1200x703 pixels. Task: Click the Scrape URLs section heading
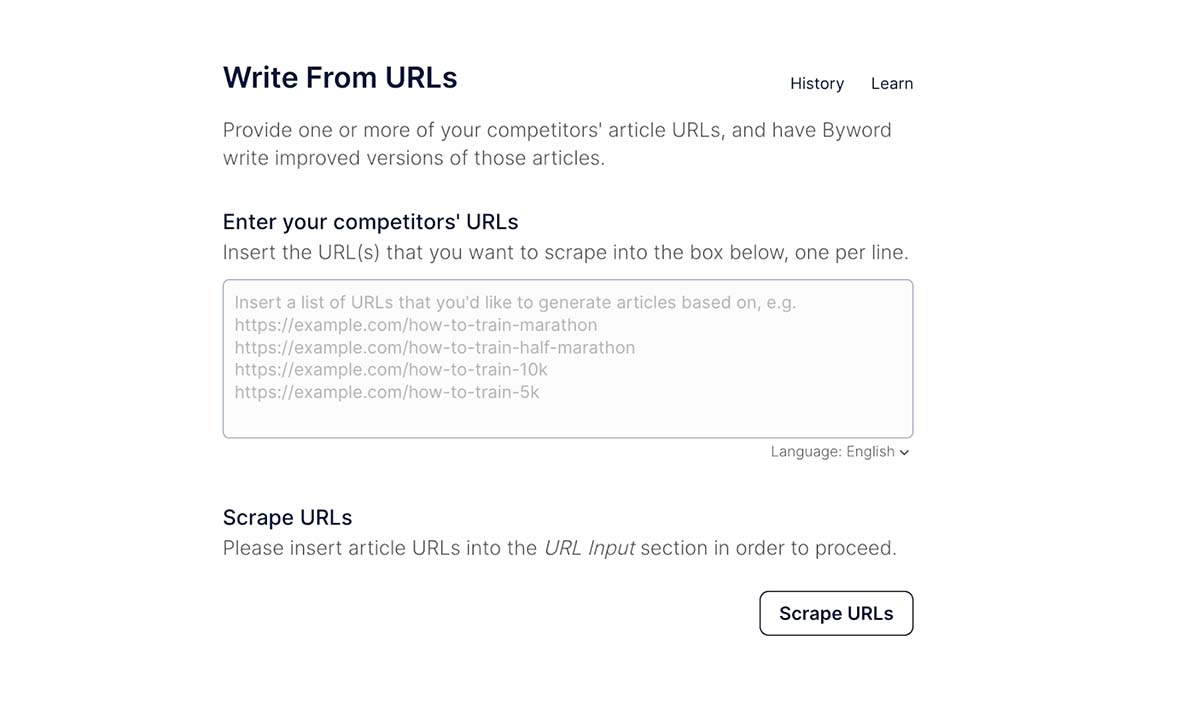(x=287, y=518)
